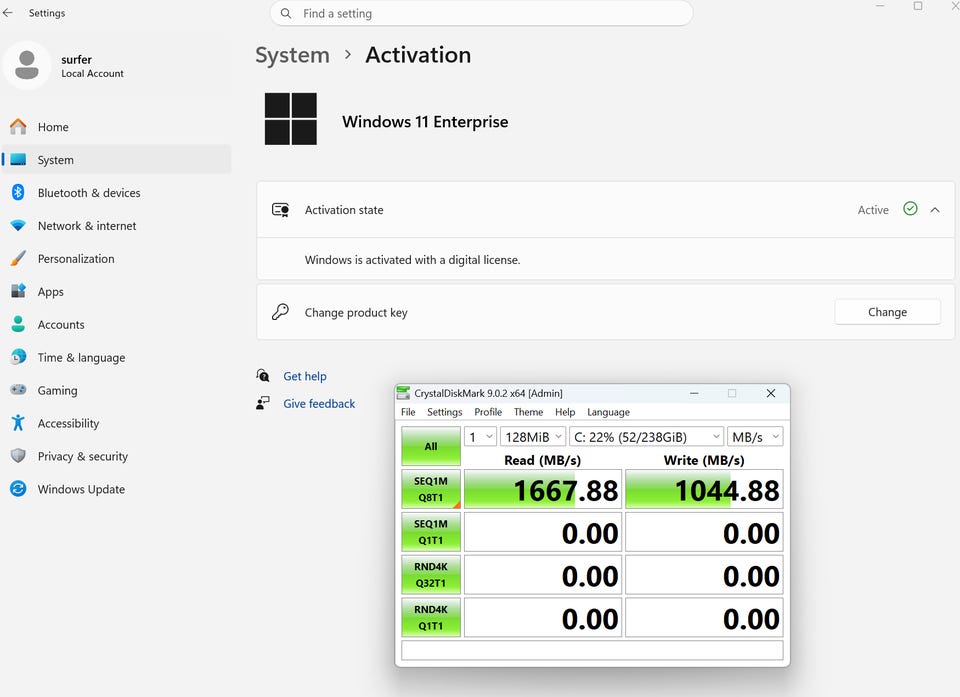Close the CrystalDiskMark window
Screen dimensions: 960x697
click(771, 393)
